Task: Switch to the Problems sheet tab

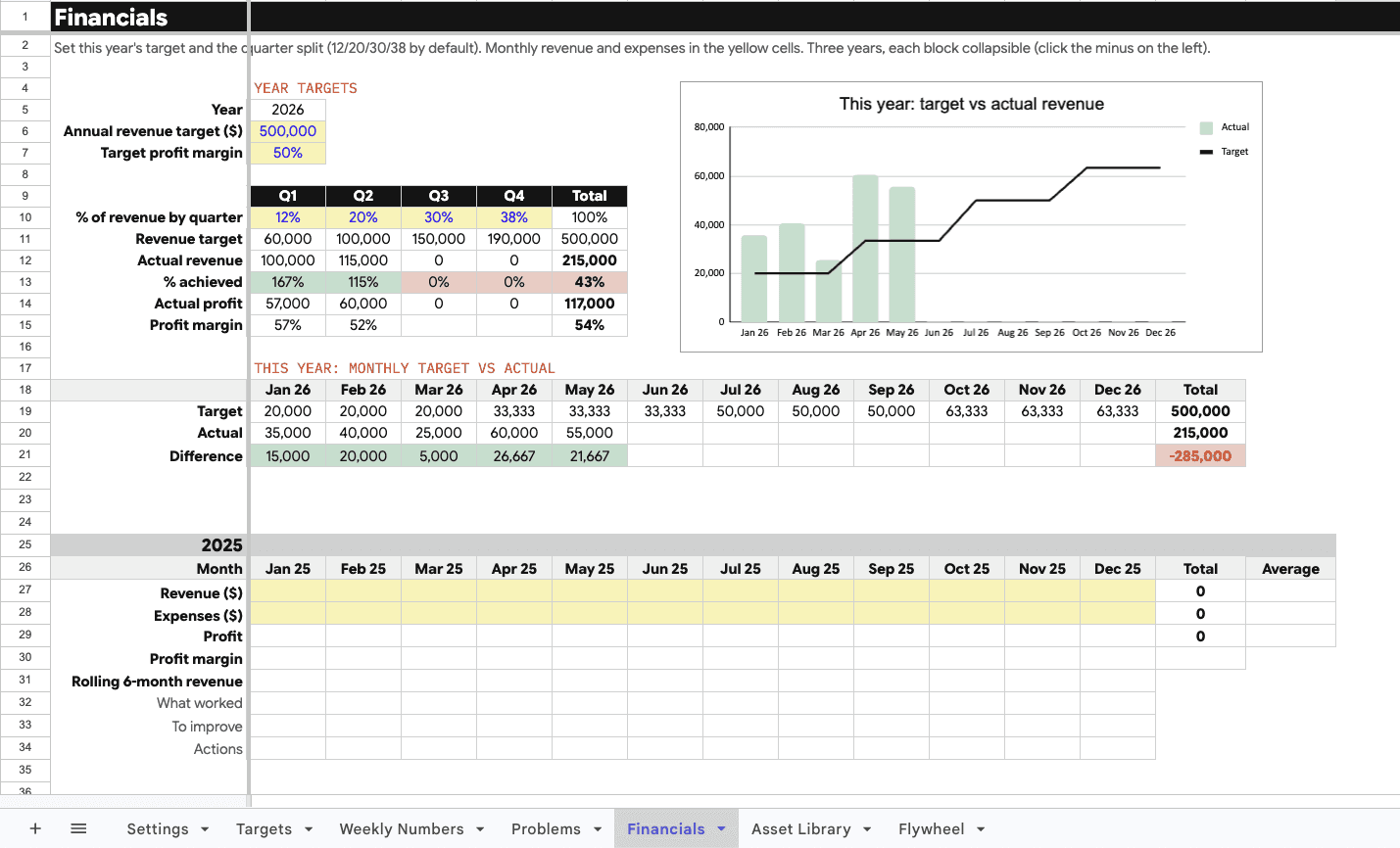Action: point(546,829)
